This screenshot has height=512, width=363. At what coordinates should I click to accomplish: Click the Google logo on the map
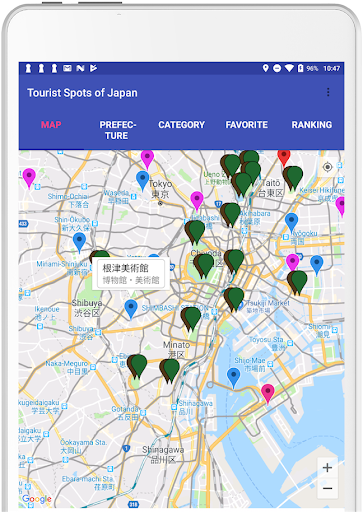(36, 499)
